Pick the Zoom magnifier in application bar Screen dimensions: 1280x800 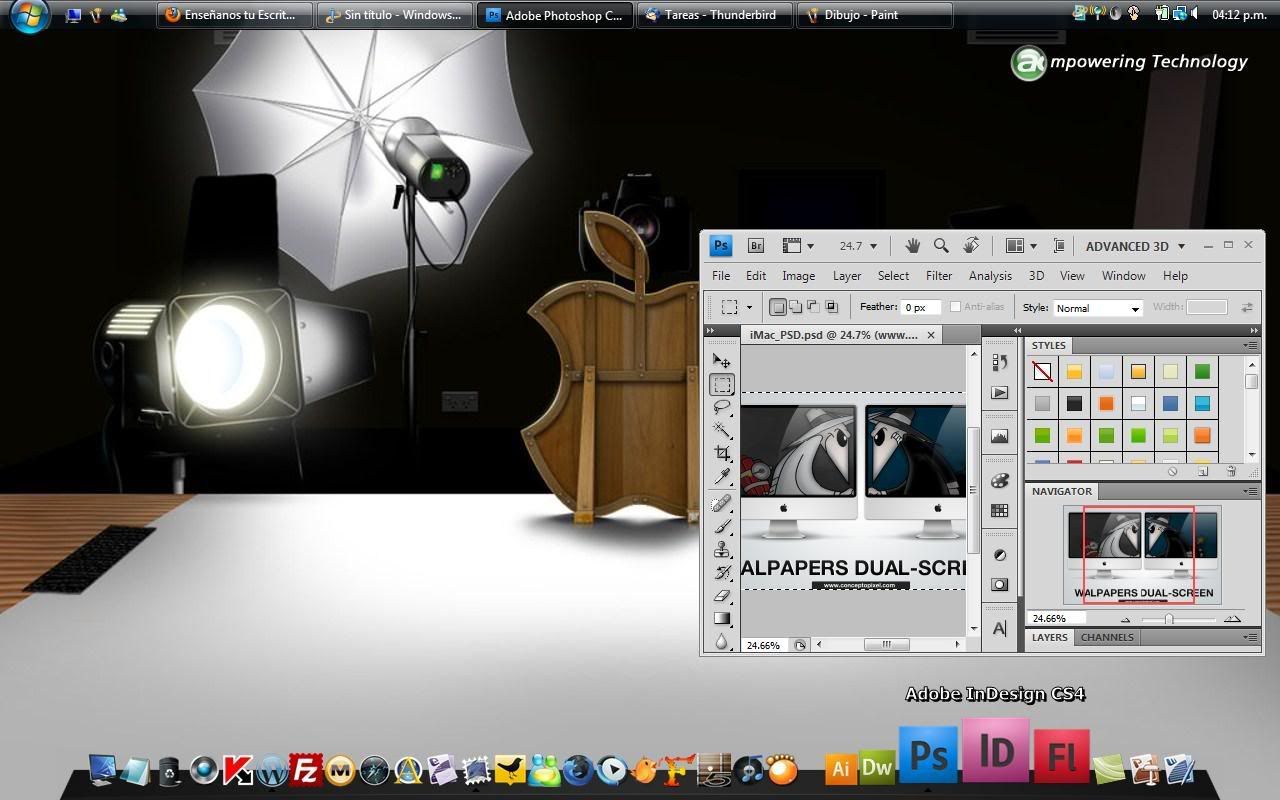click(x=941, y=245)
